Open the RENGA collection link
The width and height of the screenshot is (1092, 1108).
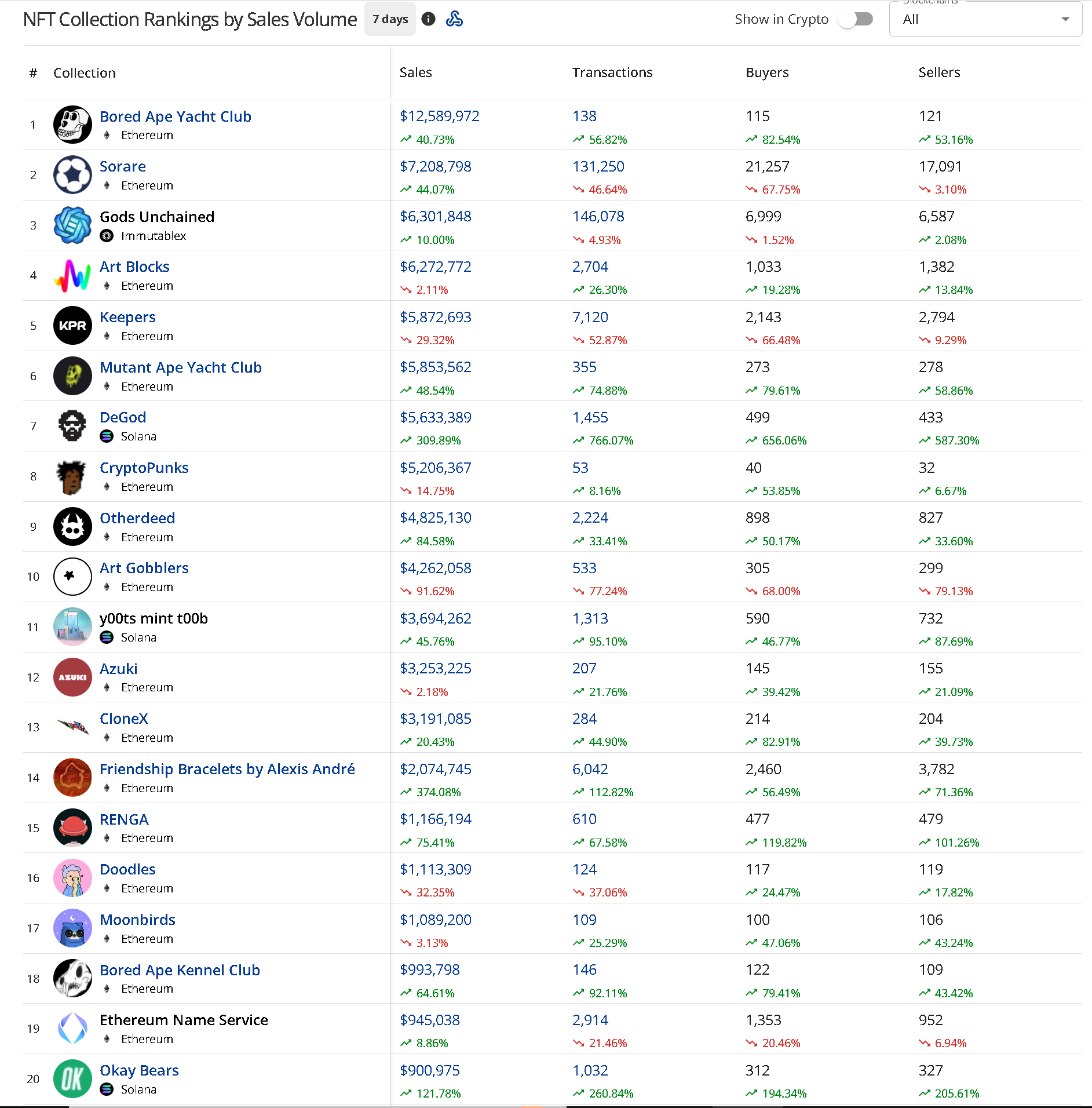[x=124, y=819]
